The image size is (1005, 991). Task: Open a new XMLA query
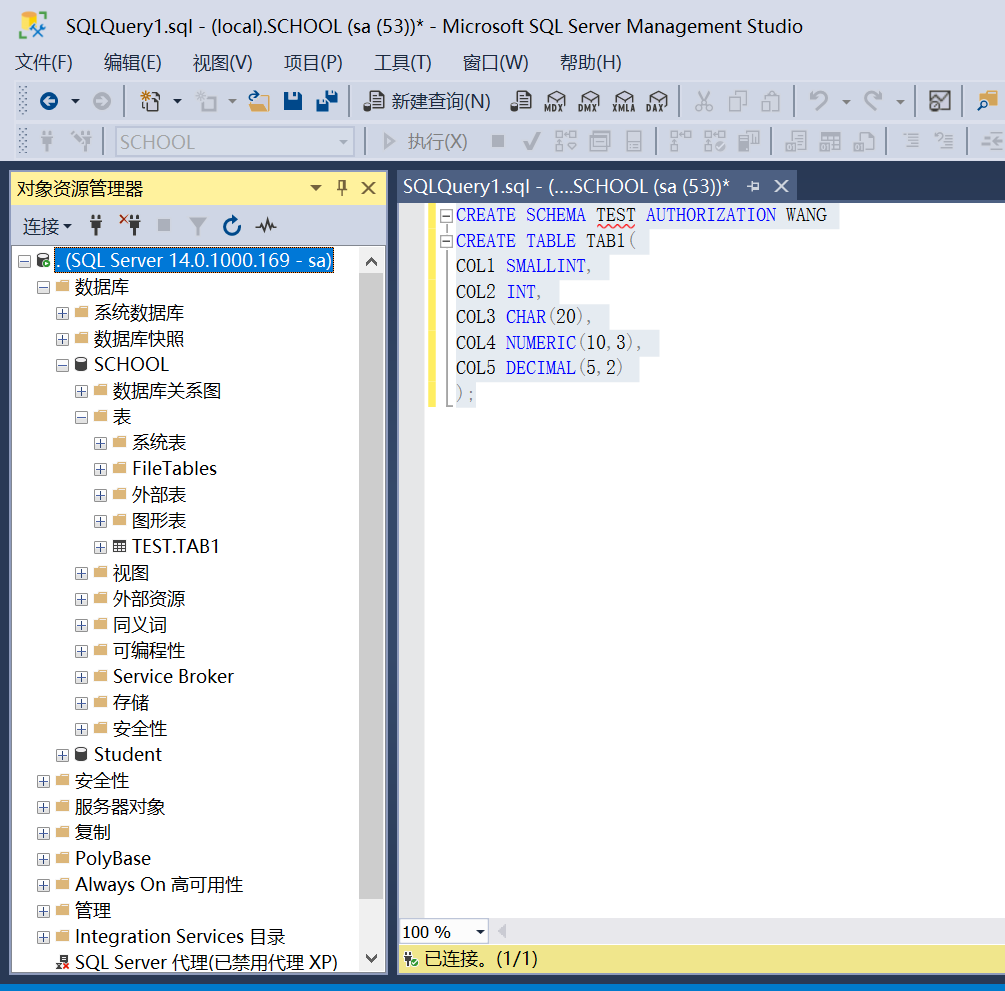(624, 101)
